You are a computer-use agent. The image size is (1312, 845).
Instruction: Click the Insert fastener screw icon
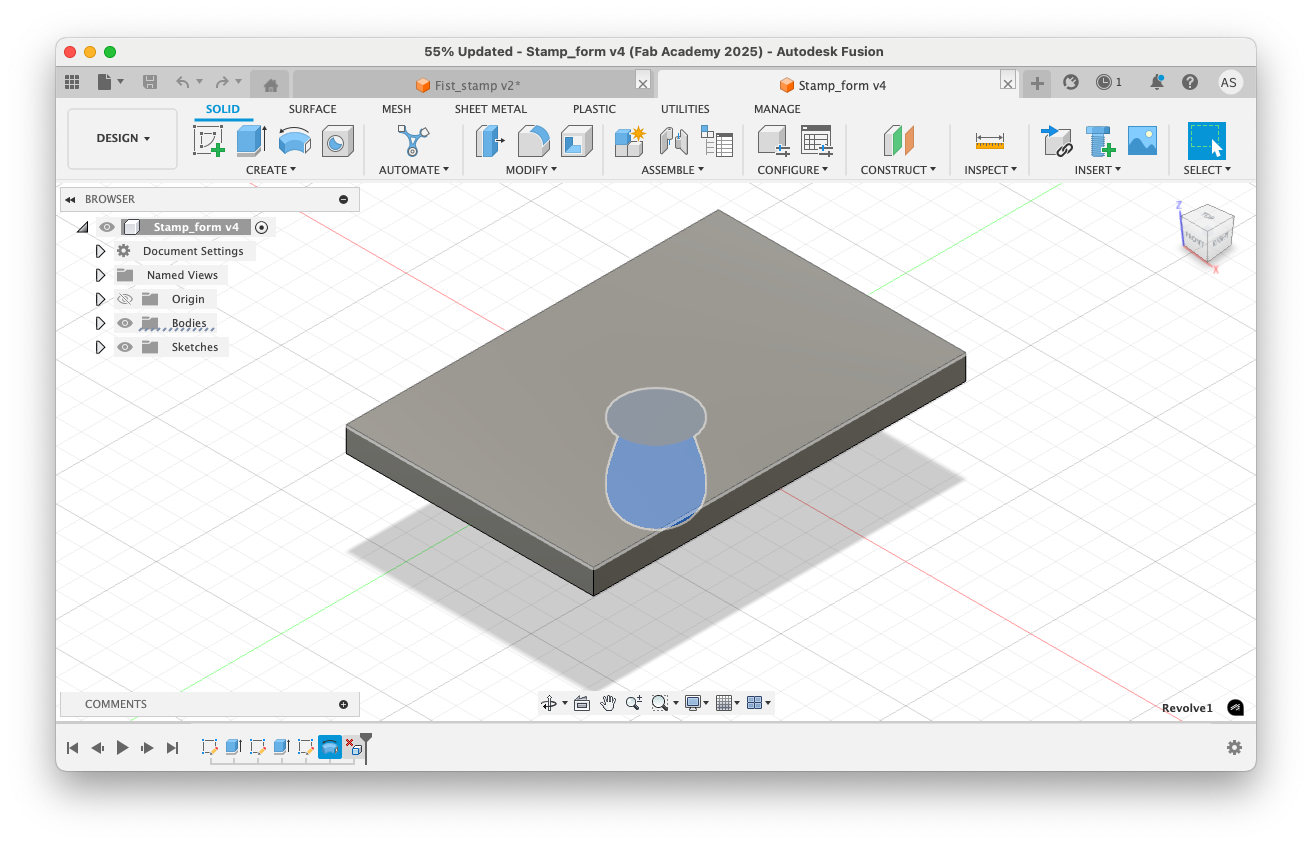coord(1099,140)
